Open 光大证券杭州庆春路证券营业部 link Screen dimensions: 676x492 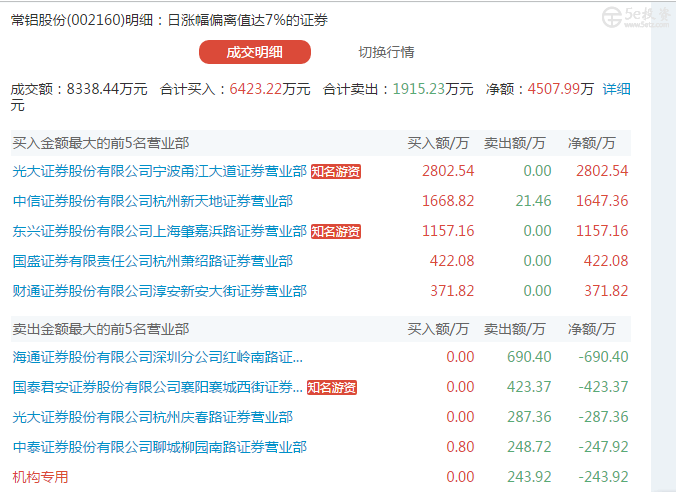(x=153, y=417)
